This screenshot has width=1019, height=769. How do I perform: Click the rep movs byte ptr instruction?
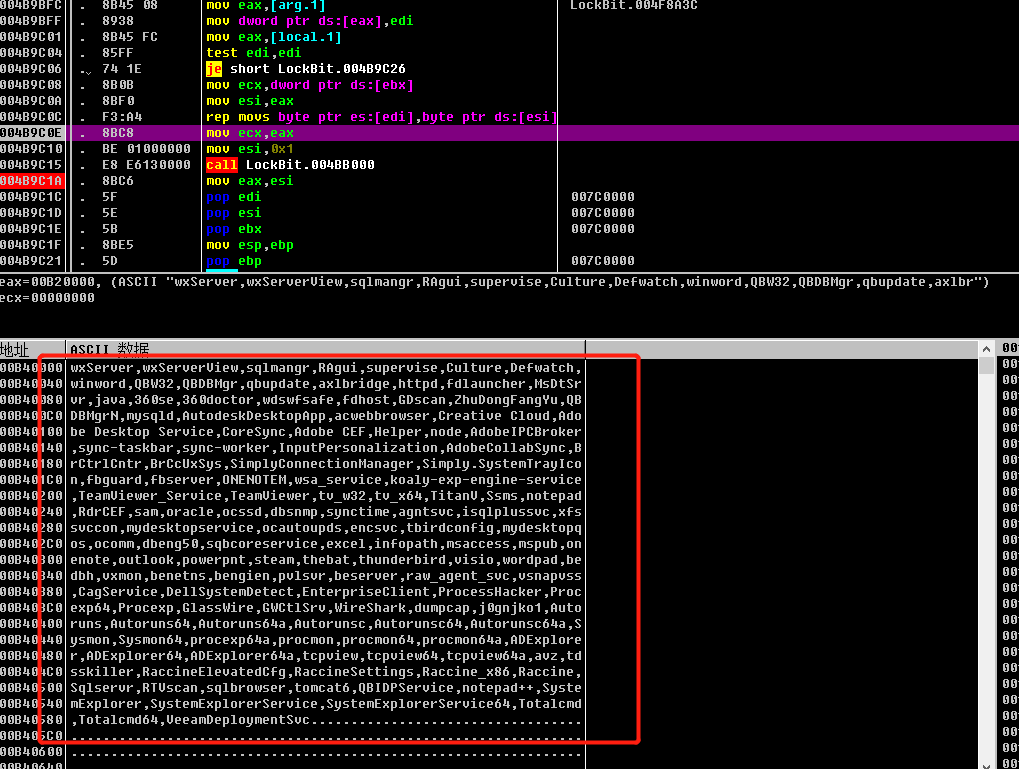click(381, 117)
